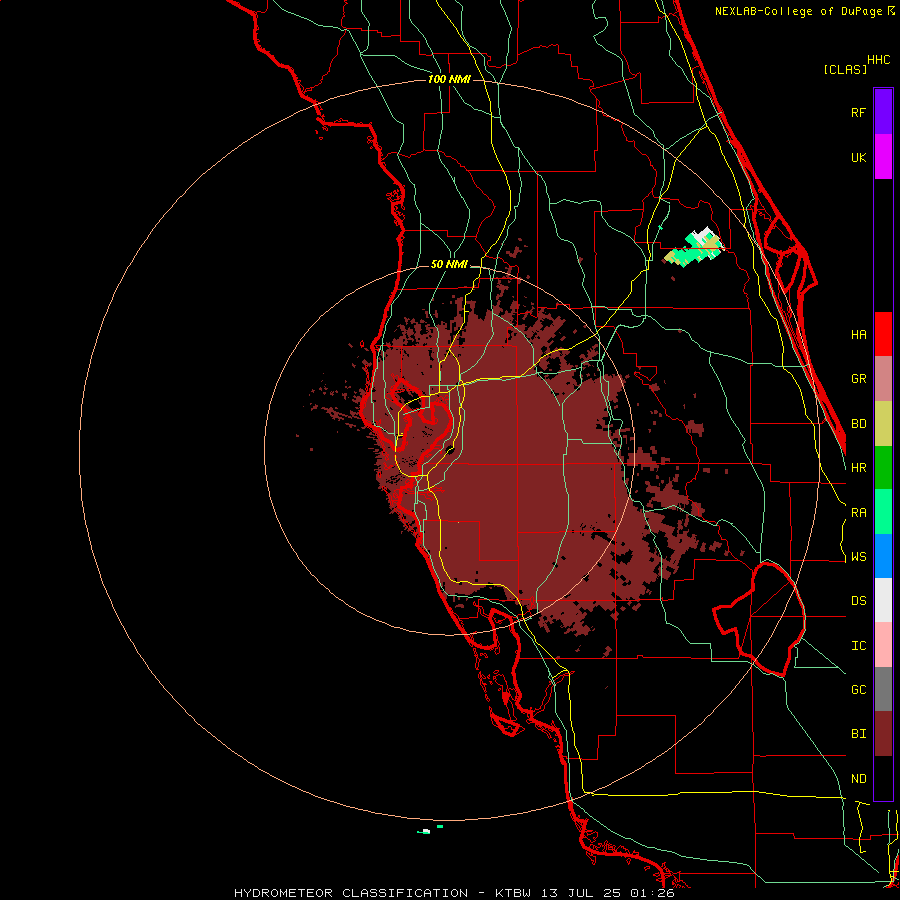Click the 'HA' legend label
The image size is (900, 900).
pyautogui.click(x=858, y=335)
